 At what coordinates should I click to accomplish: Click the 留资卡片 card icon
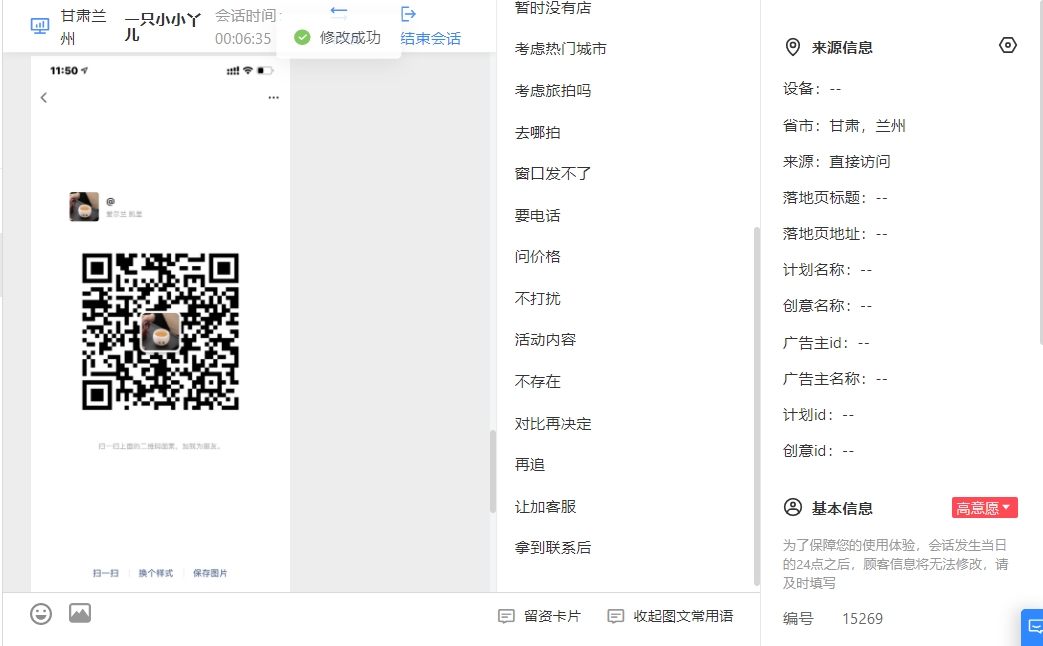coord(506,616)
